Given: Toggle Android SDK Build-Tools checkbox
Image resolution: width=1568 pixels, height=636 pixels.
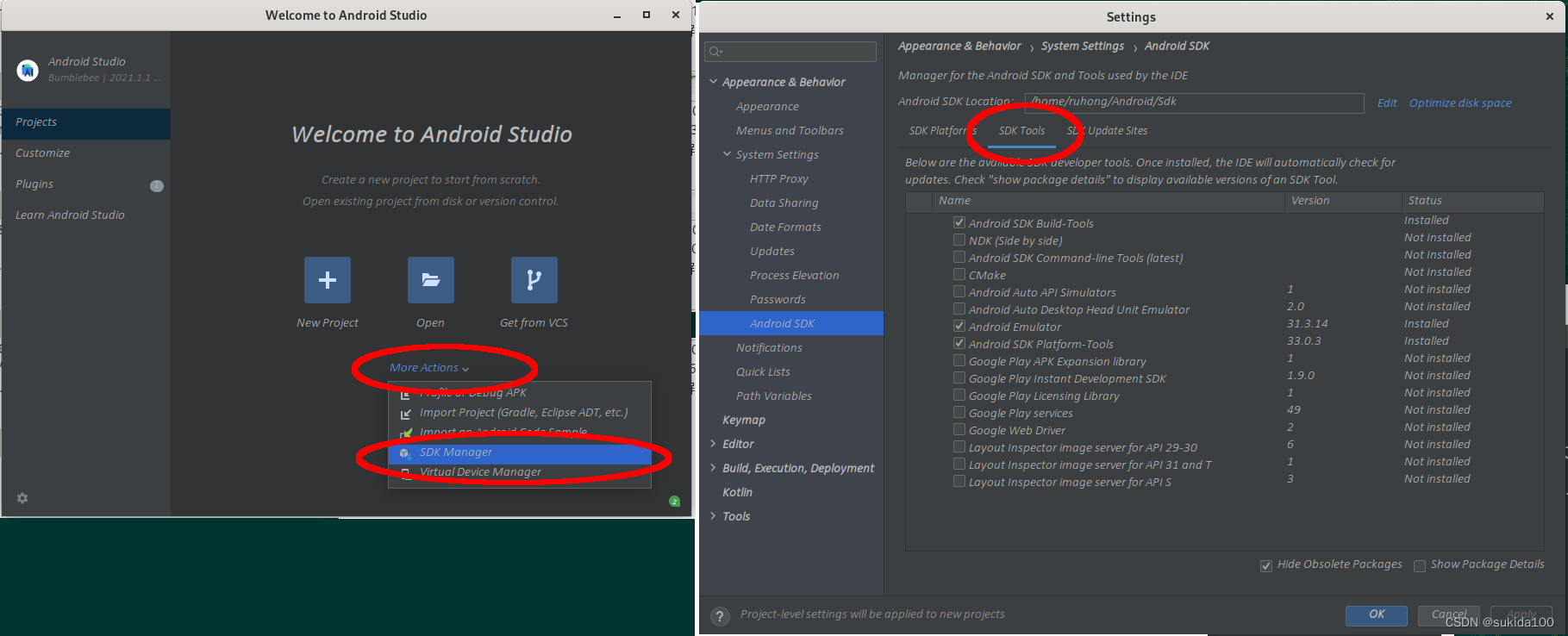Looking at the screenshot, I should 959,222.
